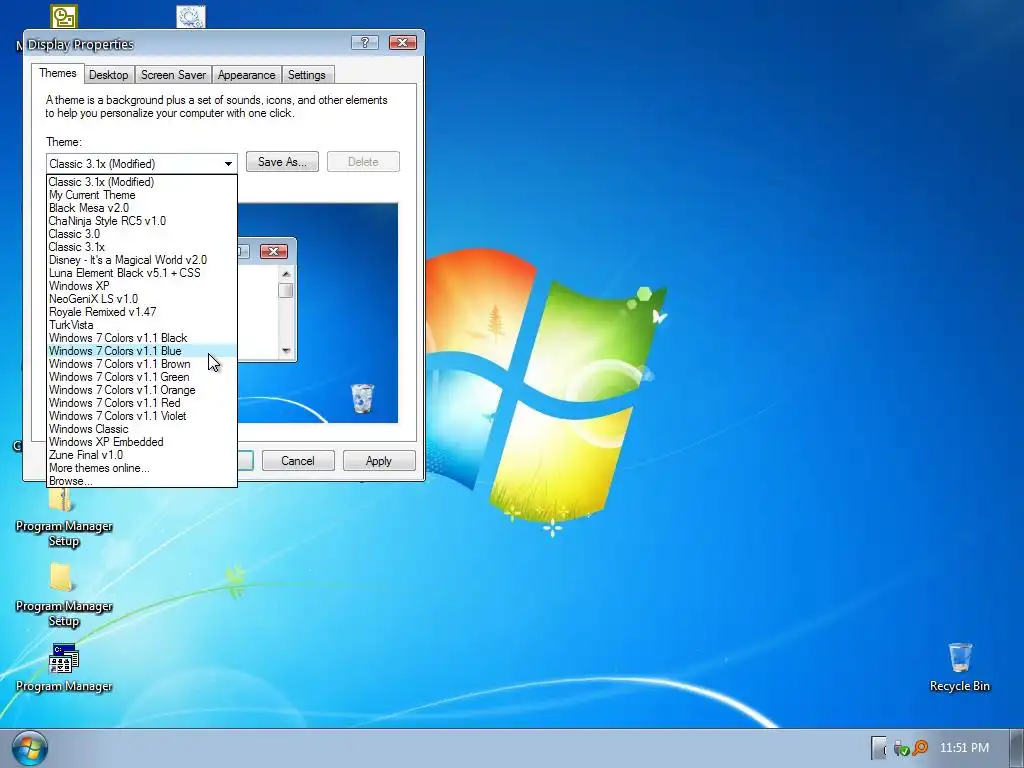Click Browse... at the list bottom
Image resolution: width=1024 pixels, height=768 pixels.
tap(142, 481)
